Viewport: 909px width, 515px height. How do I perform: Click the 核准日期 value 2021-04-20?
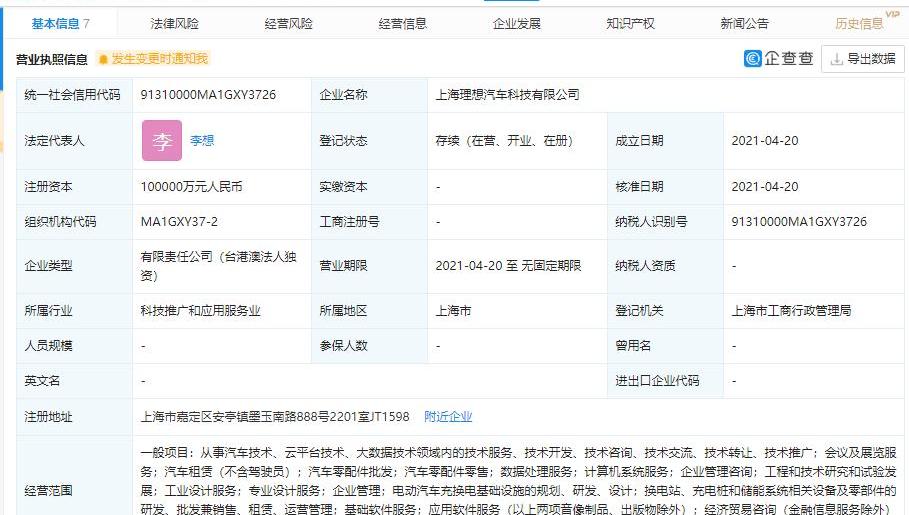765,187
